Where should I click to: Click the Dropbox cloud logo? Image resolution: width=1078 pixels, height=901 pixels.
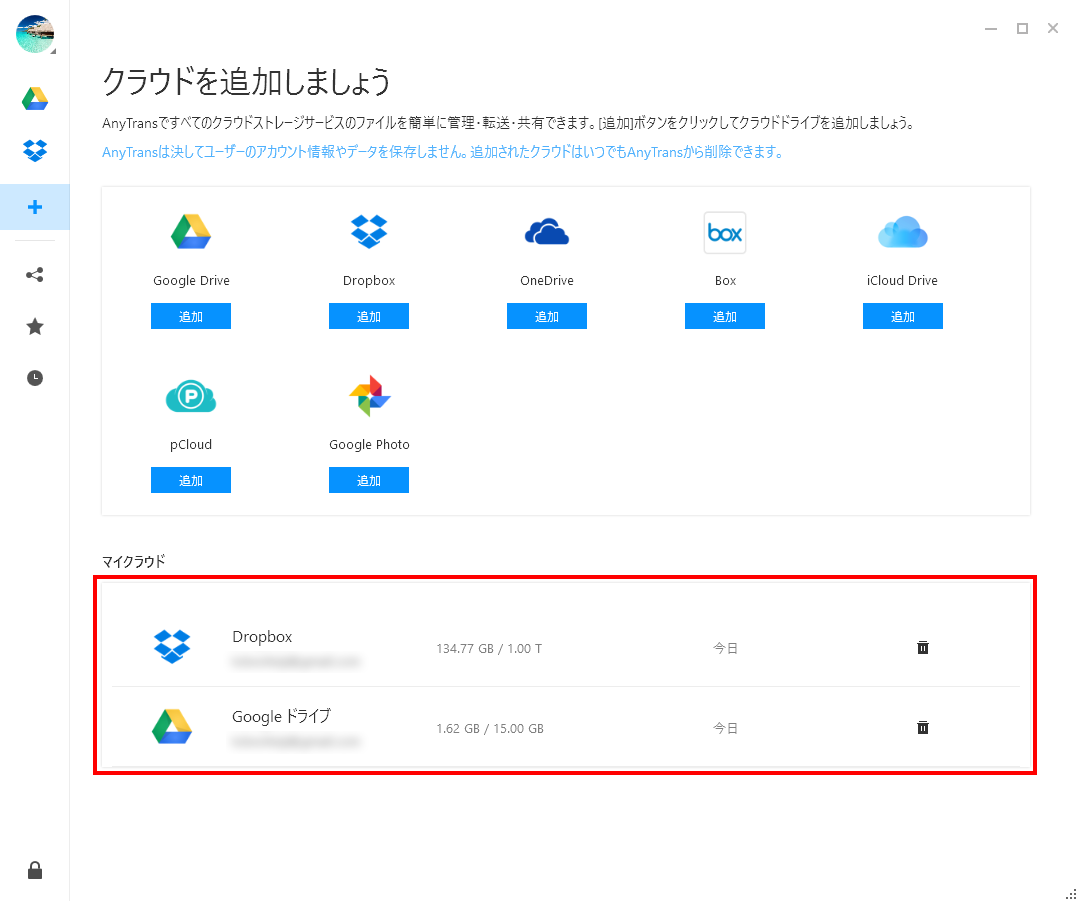tap(369, 232)
